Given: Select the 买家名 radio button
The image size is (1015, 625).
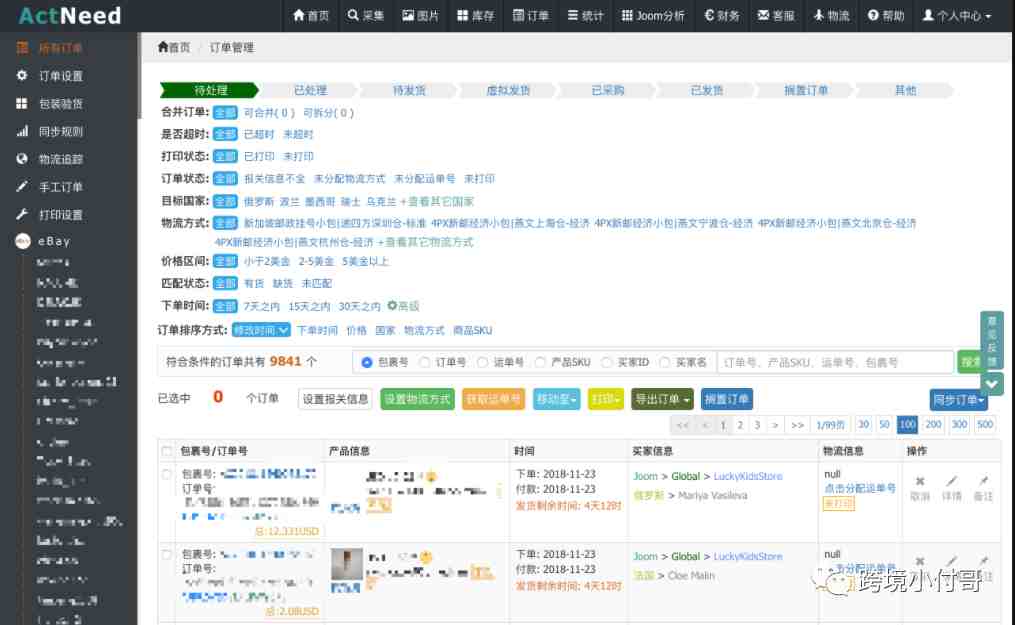Looking at the screenshot, I should [x=664, y=362].
